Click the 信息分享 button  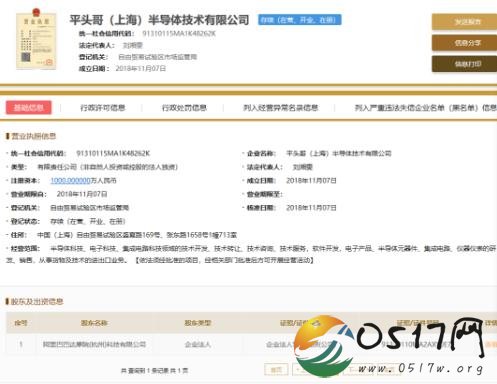point(464,43)
